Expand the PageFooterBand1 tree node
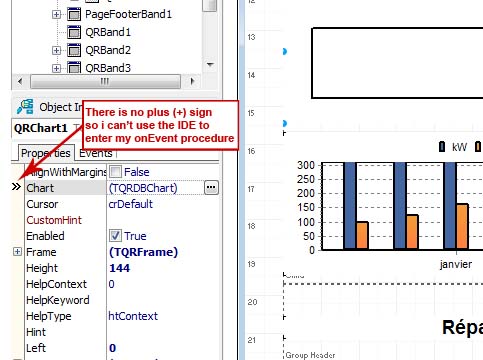 click(56, 14)
